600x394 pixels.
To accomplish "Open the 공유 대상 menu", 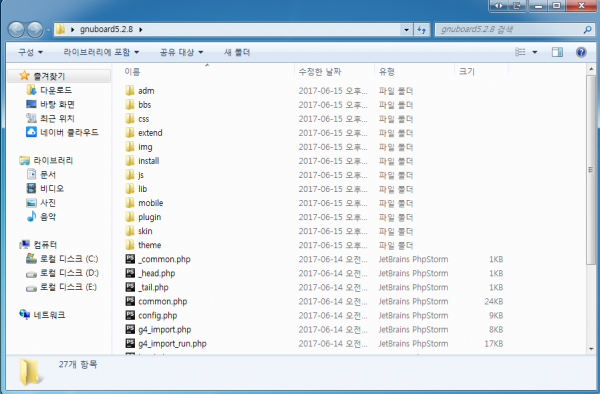I will (x=181, y=52).
